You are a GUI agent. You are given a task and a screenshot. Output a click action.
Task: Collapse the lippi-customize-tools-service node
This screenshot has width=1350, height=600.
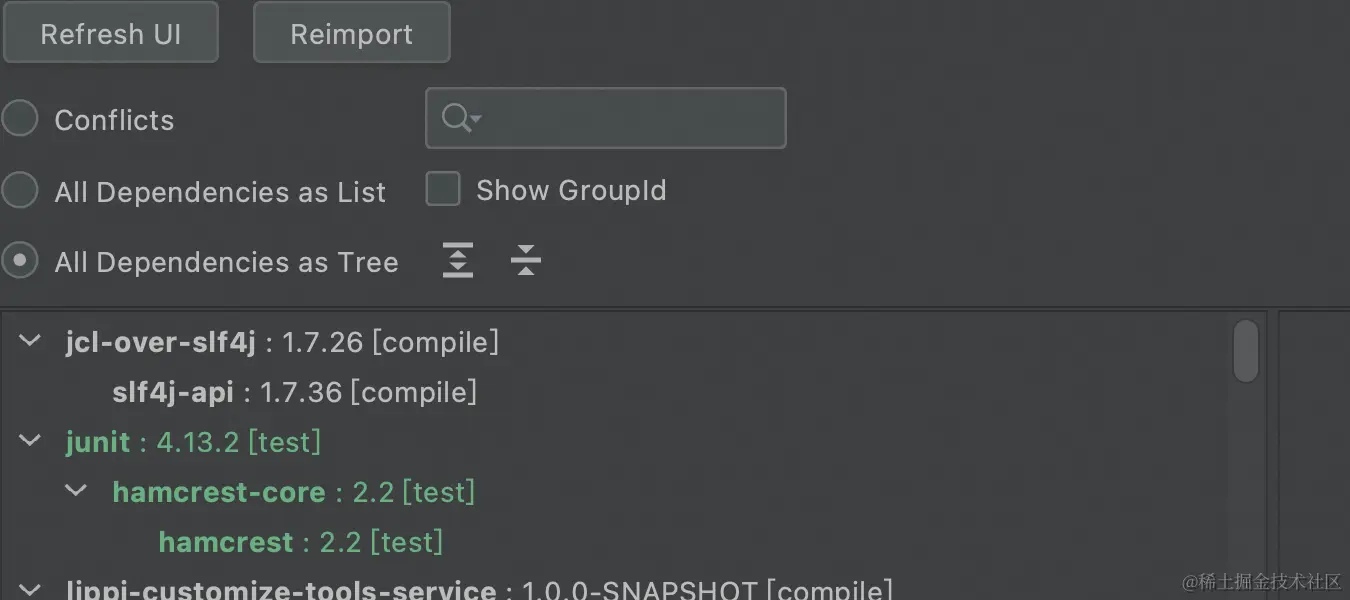pos(31,589)
